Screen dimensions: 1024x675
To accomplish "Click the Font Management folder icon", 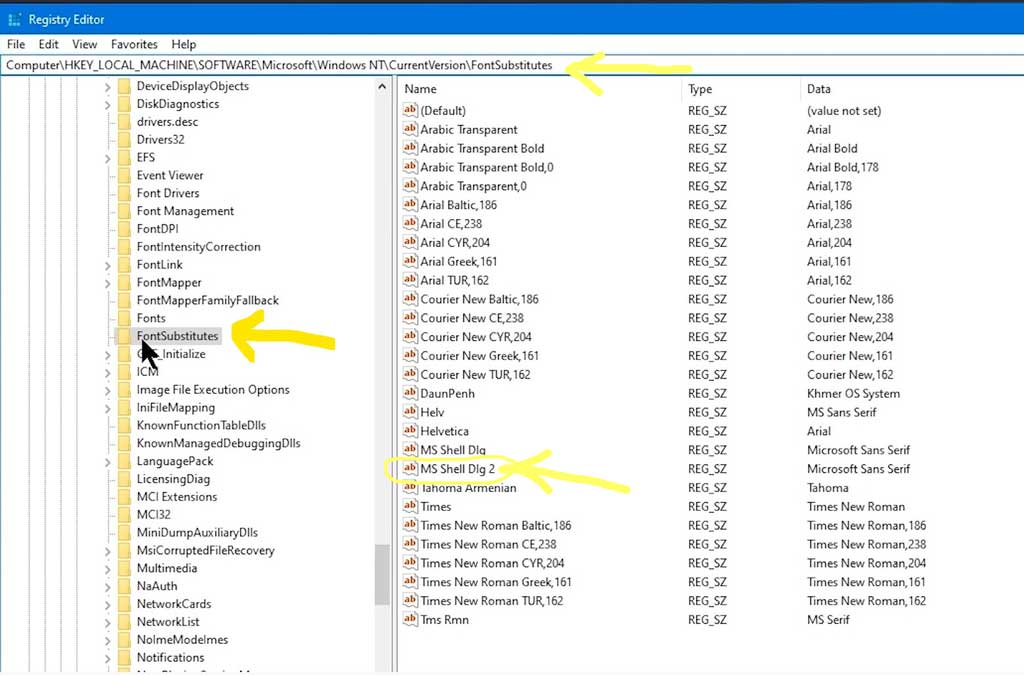I will [124, 212].
